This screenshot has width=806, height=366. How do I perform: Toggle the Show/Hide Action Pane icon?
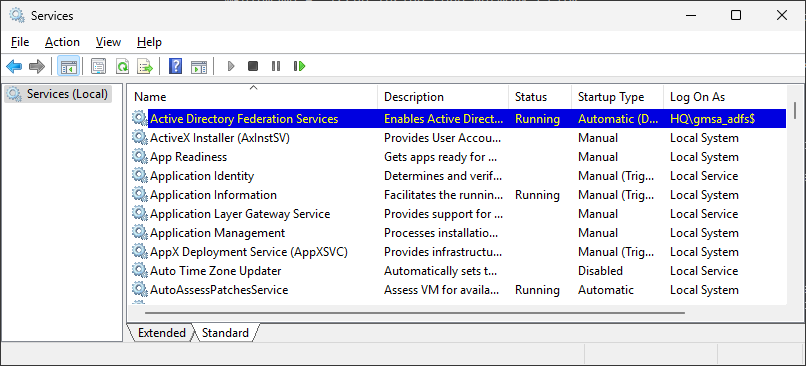pos(199,66)
